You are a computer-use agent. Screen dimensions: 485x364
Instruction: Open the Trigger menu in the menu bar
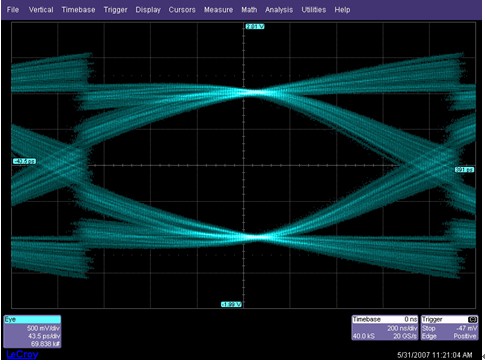115,10
